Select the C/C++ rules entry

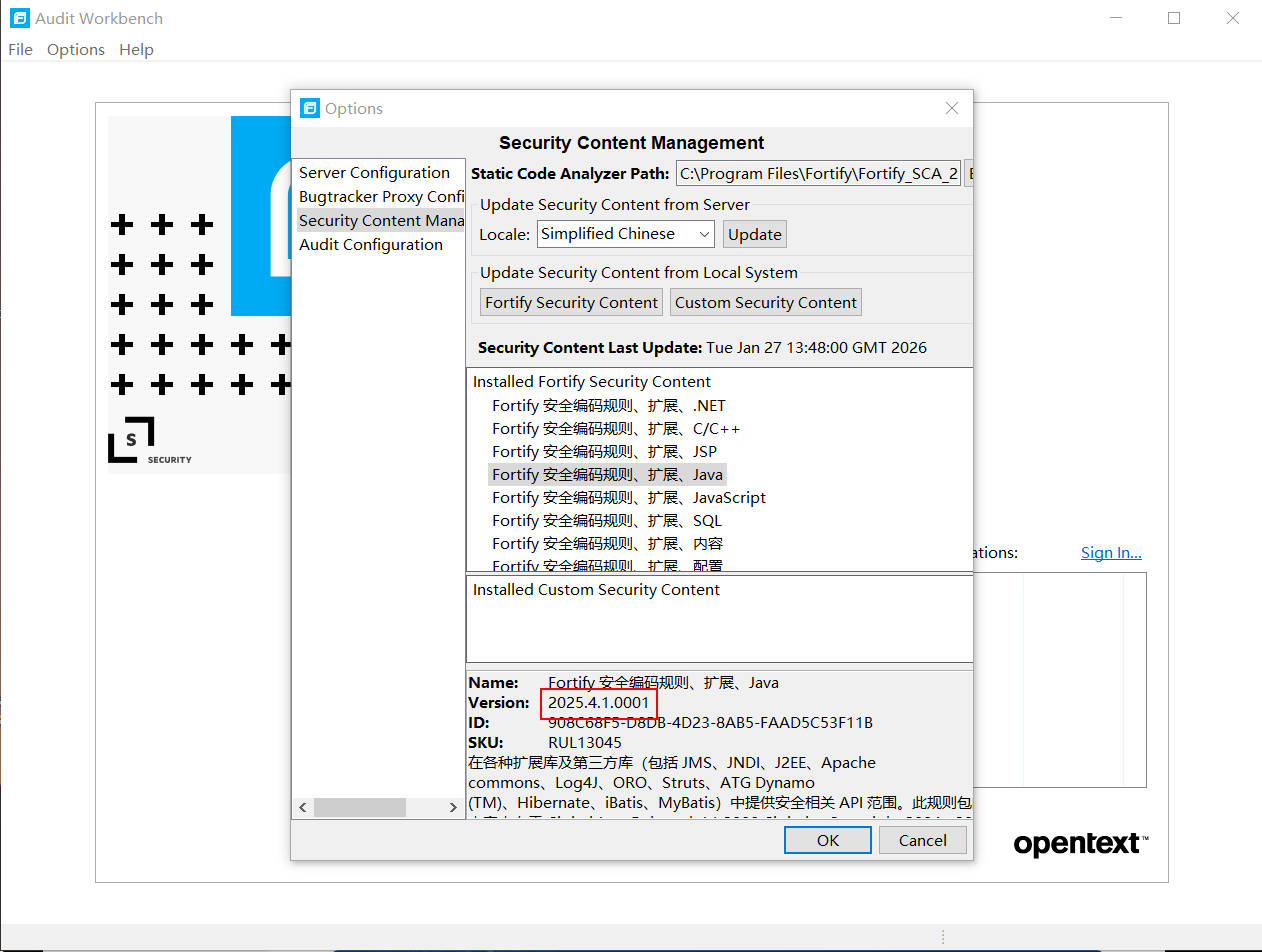616,428
